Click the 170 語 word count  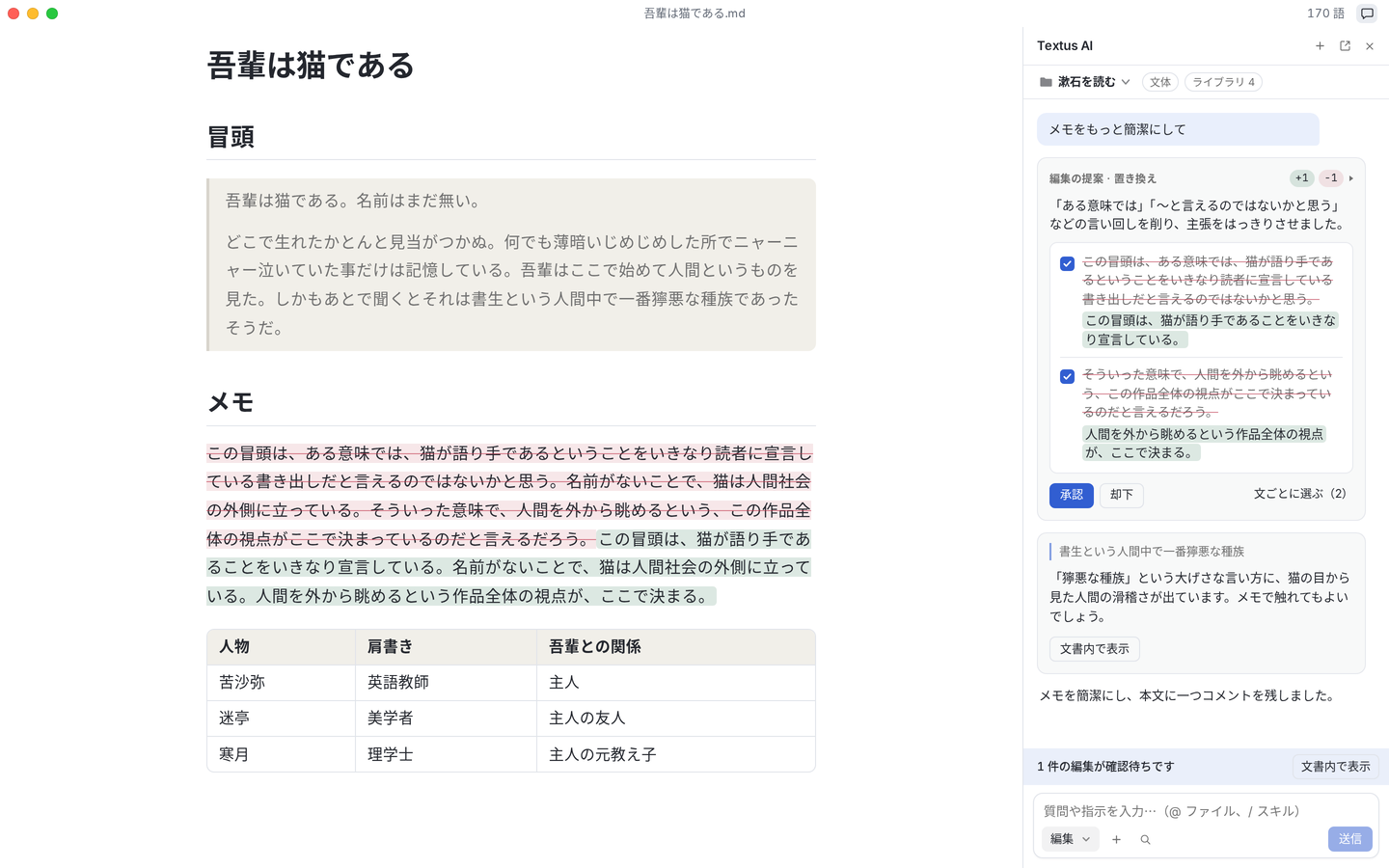pyautogui.click(x=1325, y=14)
